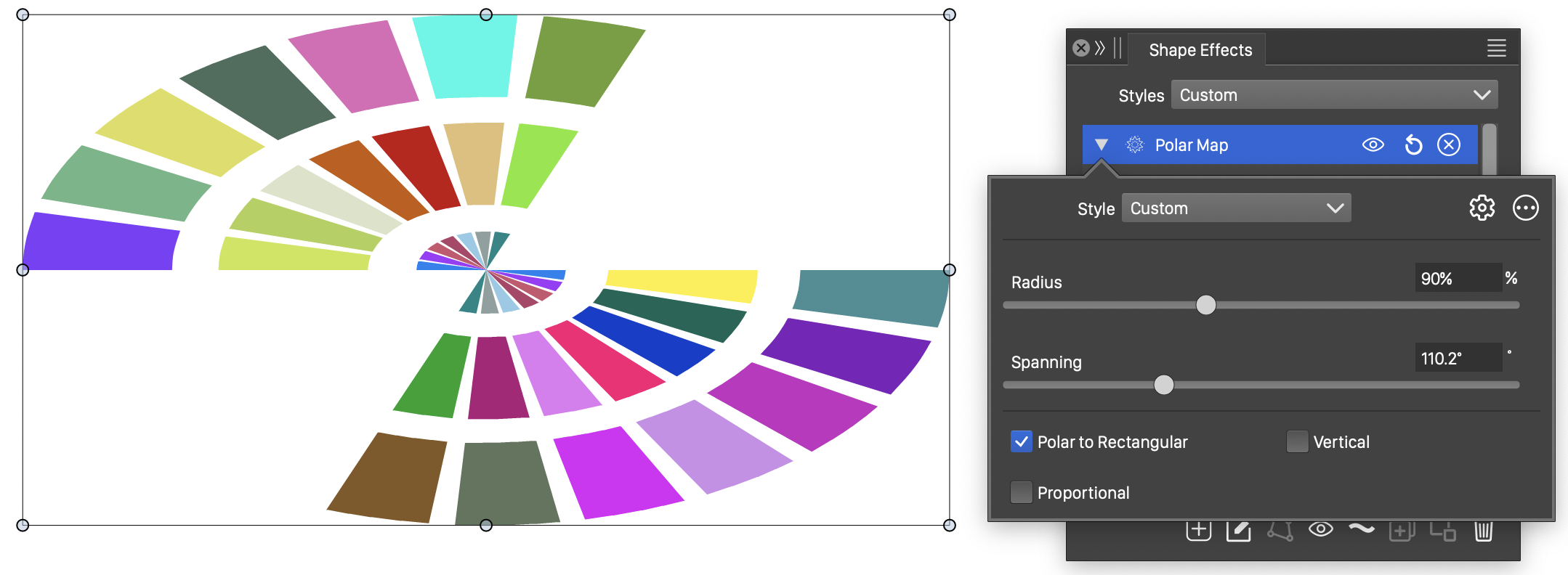The height and width of the screenshot is (575, 1568).
Task: Click the wave icon in bottom toolbar
Action: point(1362,529)
